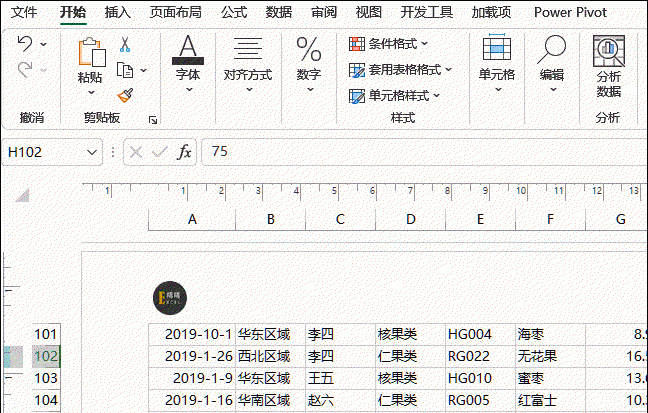Select column A header
Image resolution: width=648 pixels, height=413 pixels.
(x=192, y=219)
